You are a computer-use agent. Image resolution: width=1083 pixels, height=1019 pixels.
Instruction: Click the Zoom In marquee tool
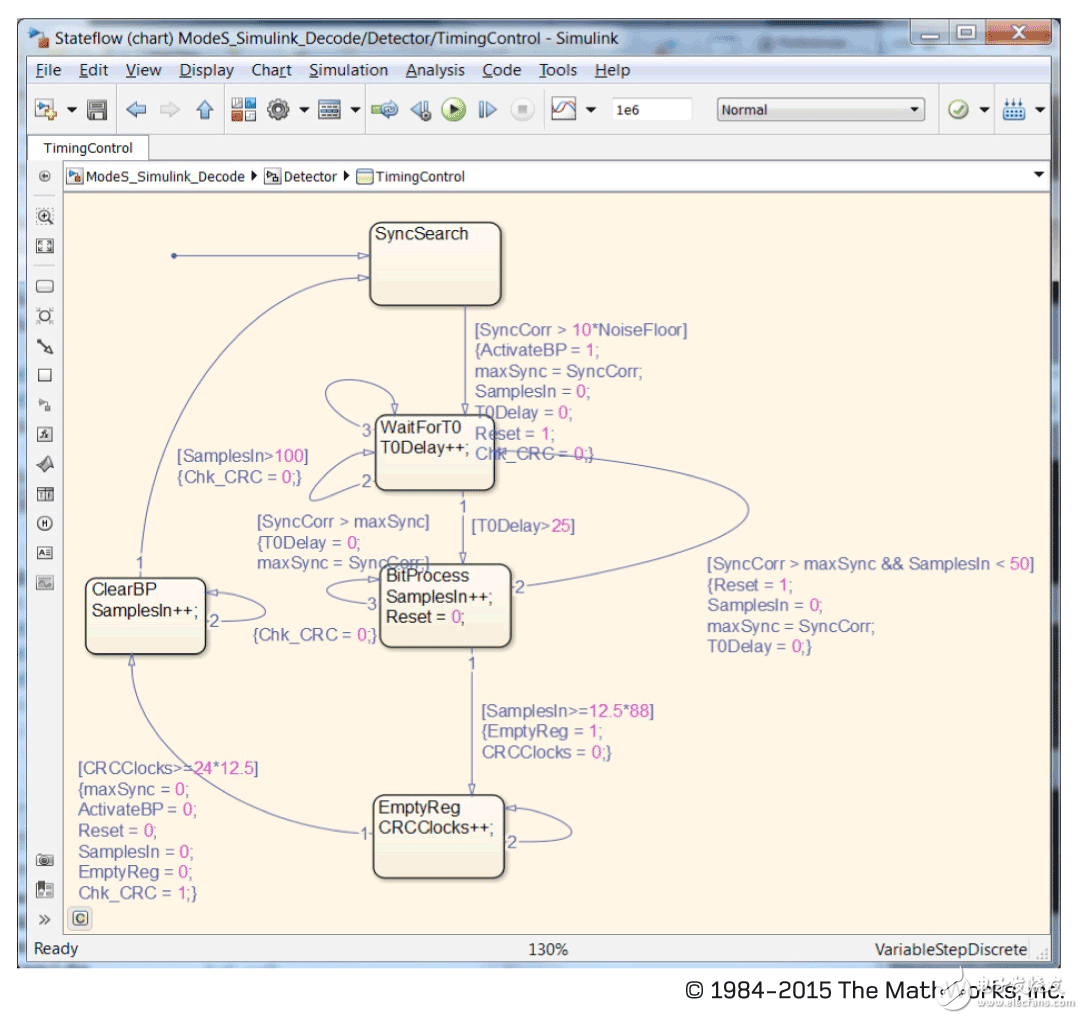click(x=44, y=217)
